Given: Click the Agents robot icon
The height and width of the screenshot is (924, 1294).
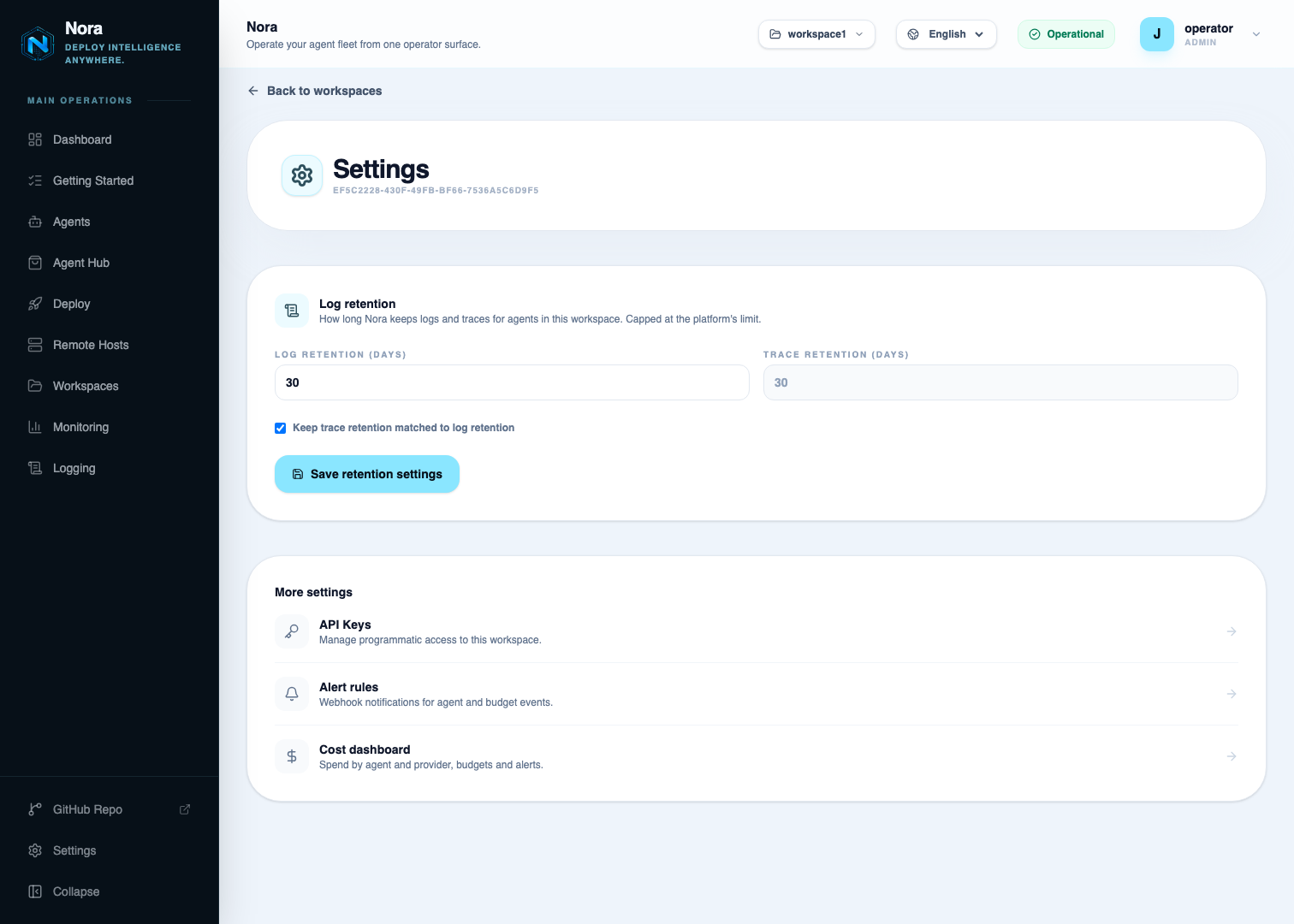Looking at the screenshot, I should point(35,222).
